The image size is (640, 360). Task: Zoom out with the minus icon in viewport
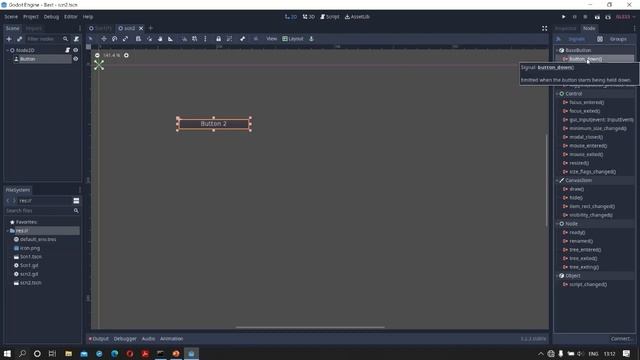97,55
